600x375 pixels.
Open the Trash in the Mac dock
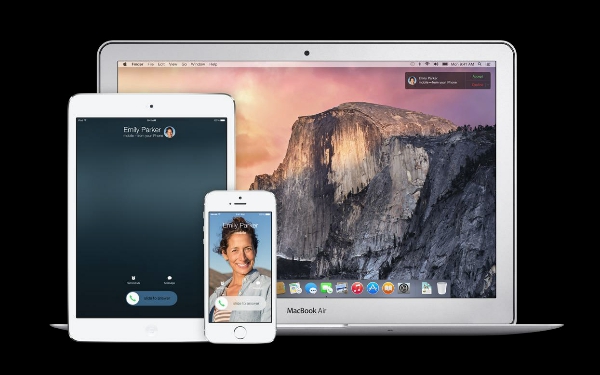point(442,288)
